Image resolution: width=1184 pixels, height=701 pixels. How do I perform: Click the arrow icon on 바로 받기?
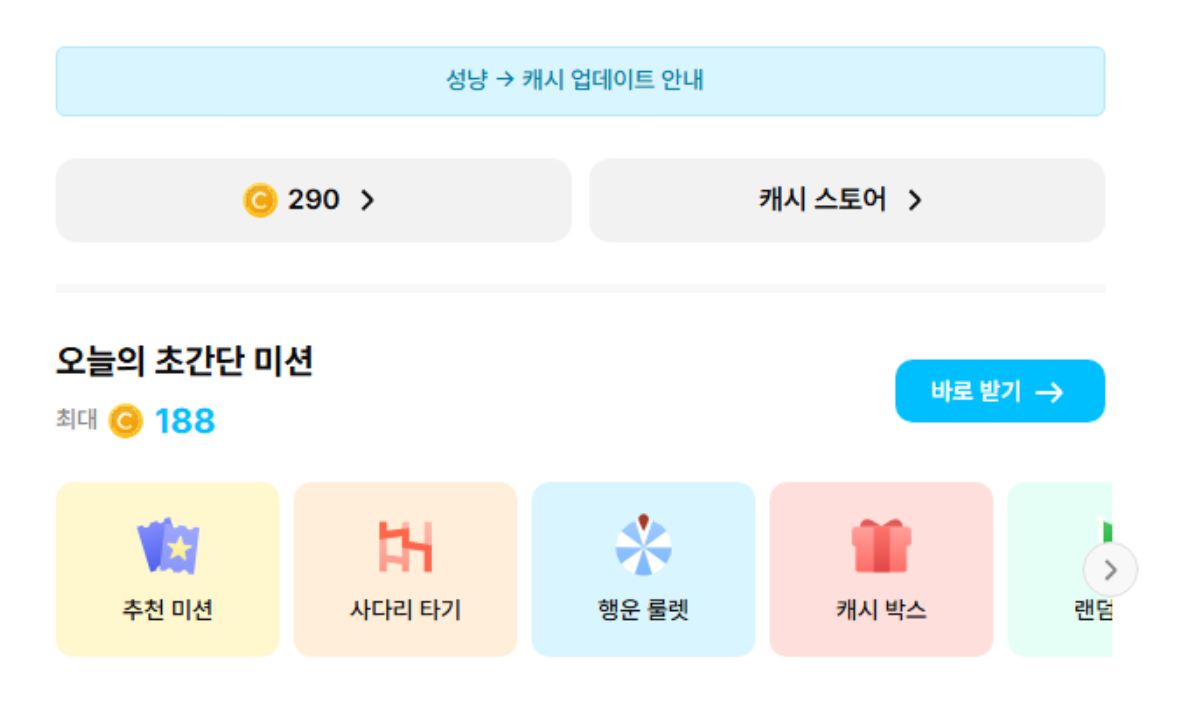click(x=1049, y=392)
